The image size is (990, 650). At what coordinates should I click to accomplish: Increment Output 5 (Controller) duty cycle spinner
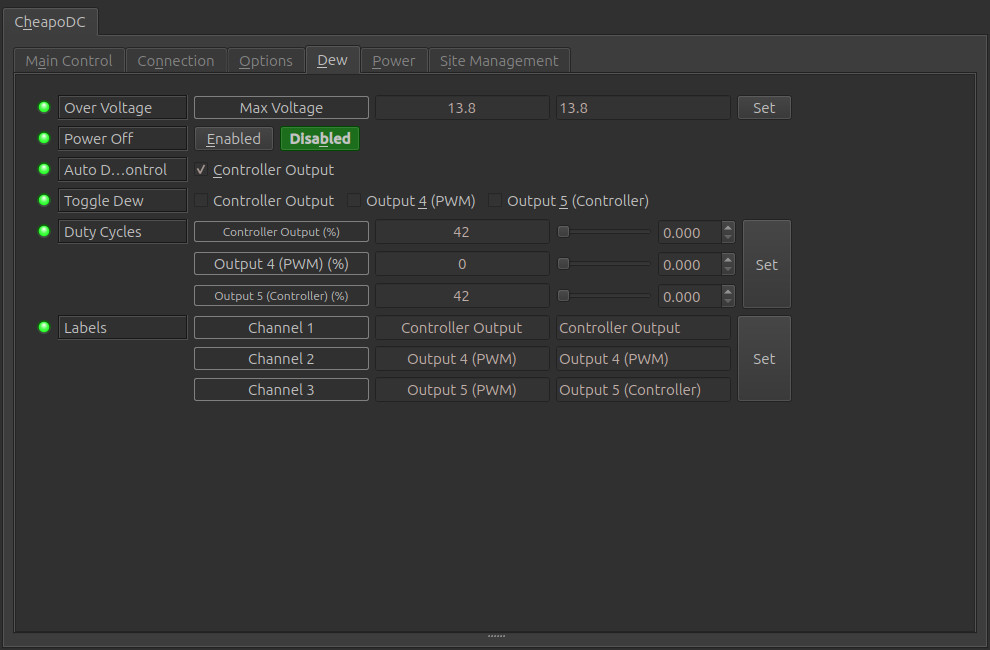728,290
